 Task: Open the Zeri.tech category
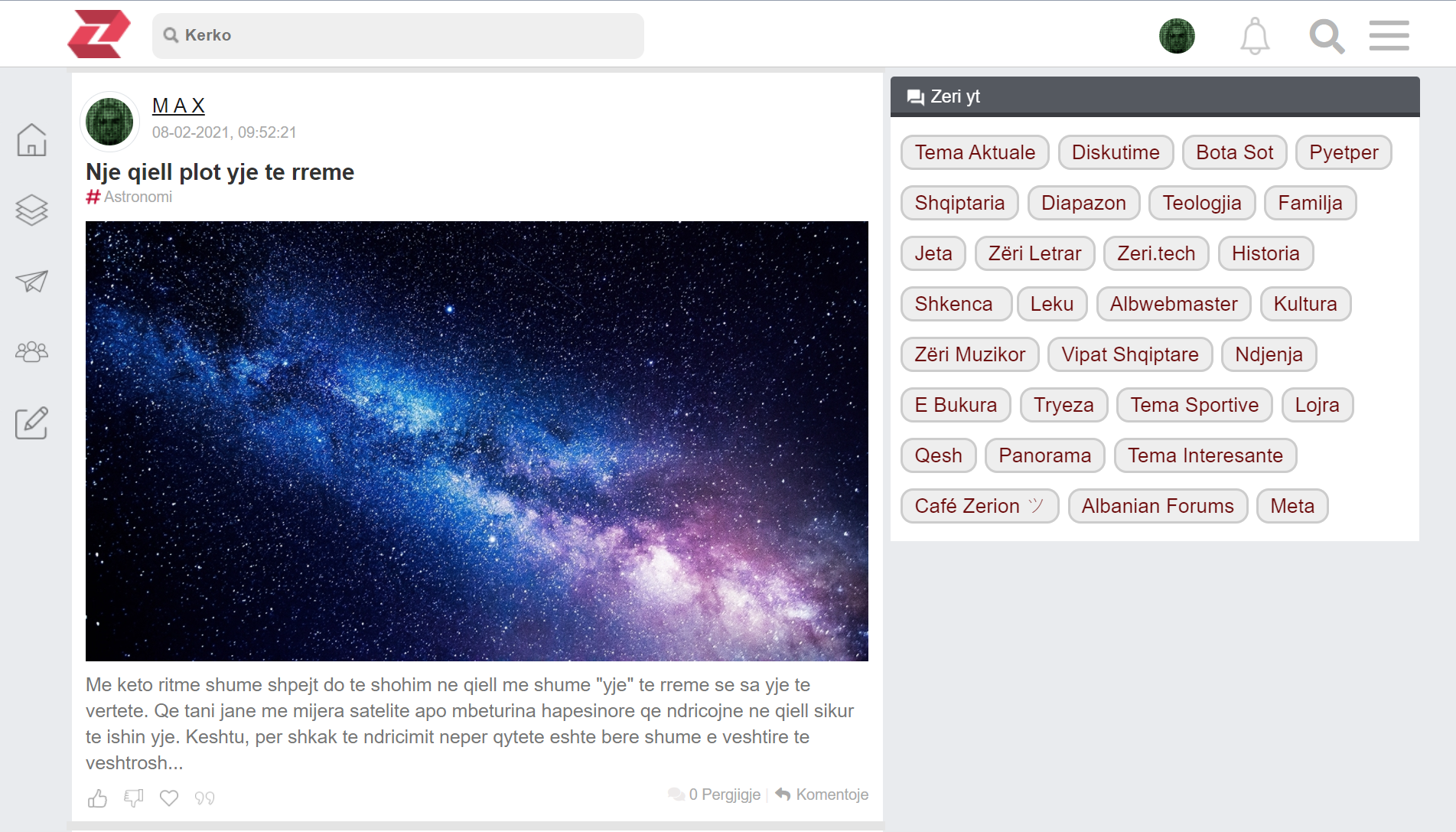[x=1155, y=253]
